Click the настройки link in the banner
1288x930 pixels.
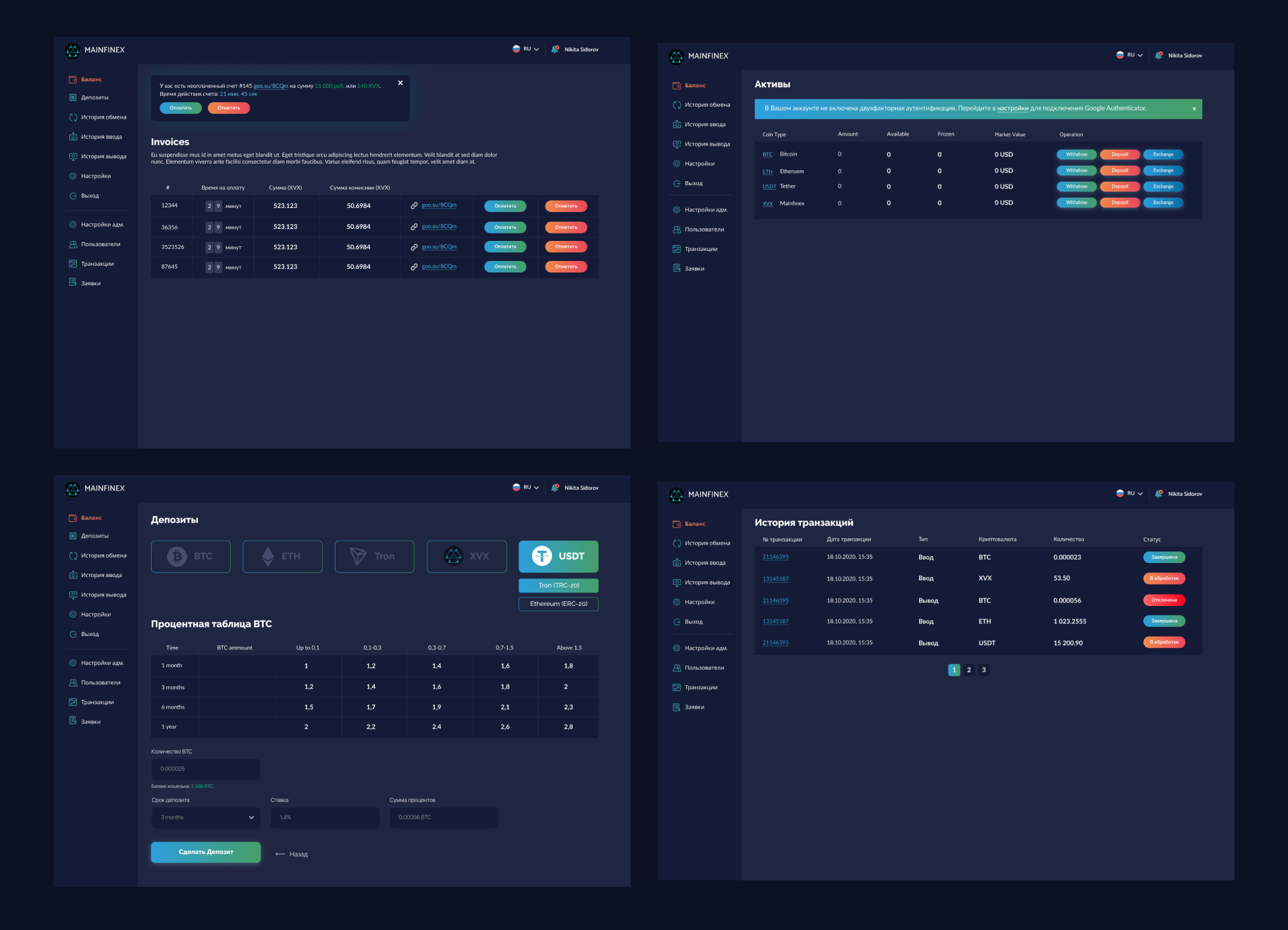[x=1012, y=109]
